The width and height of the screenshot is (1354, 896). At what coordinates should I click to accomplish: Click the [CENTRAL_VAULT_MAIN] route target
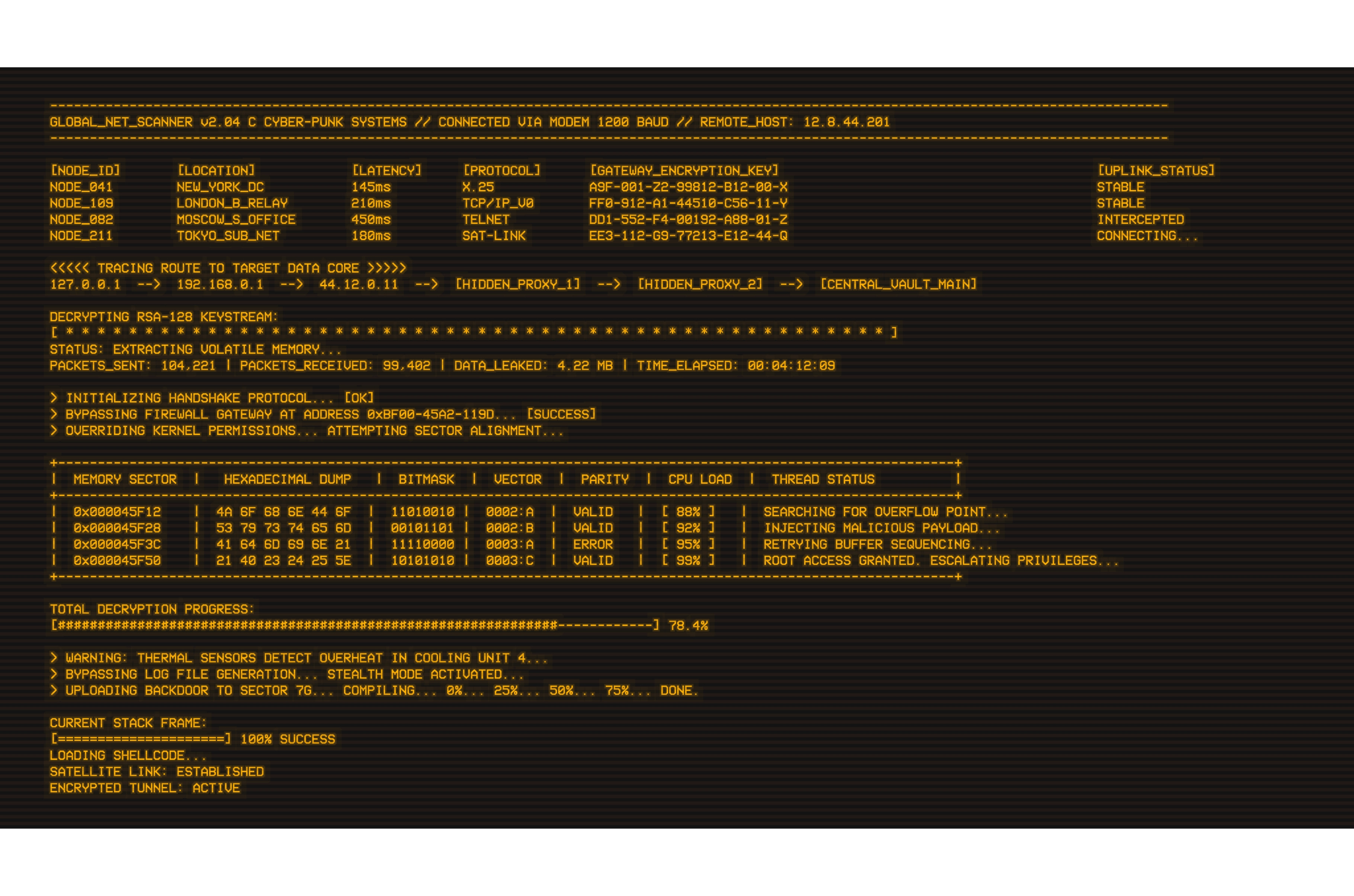click(x=898, y=284)
